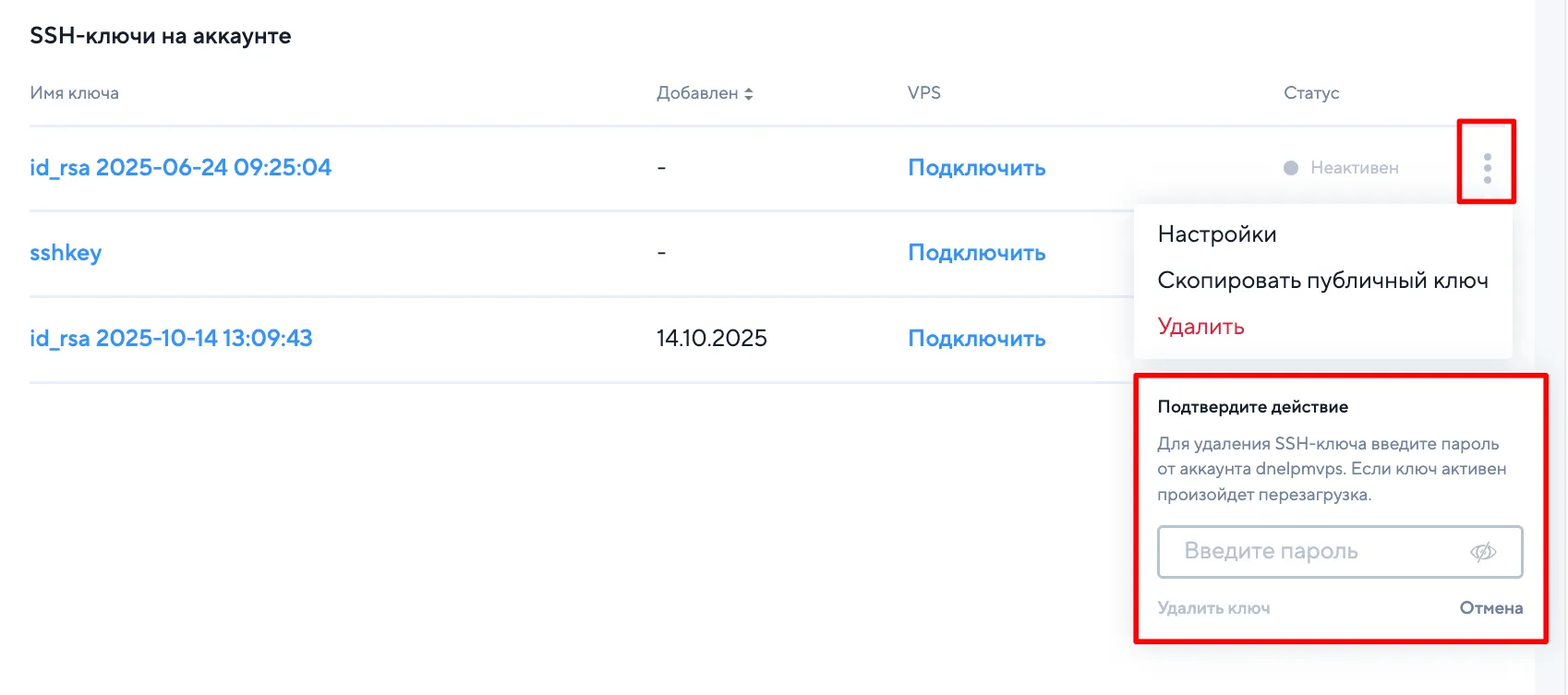
Task: Click Подключить for the id_rsa 2025-06-24 key
Action: tap(976, 168)
